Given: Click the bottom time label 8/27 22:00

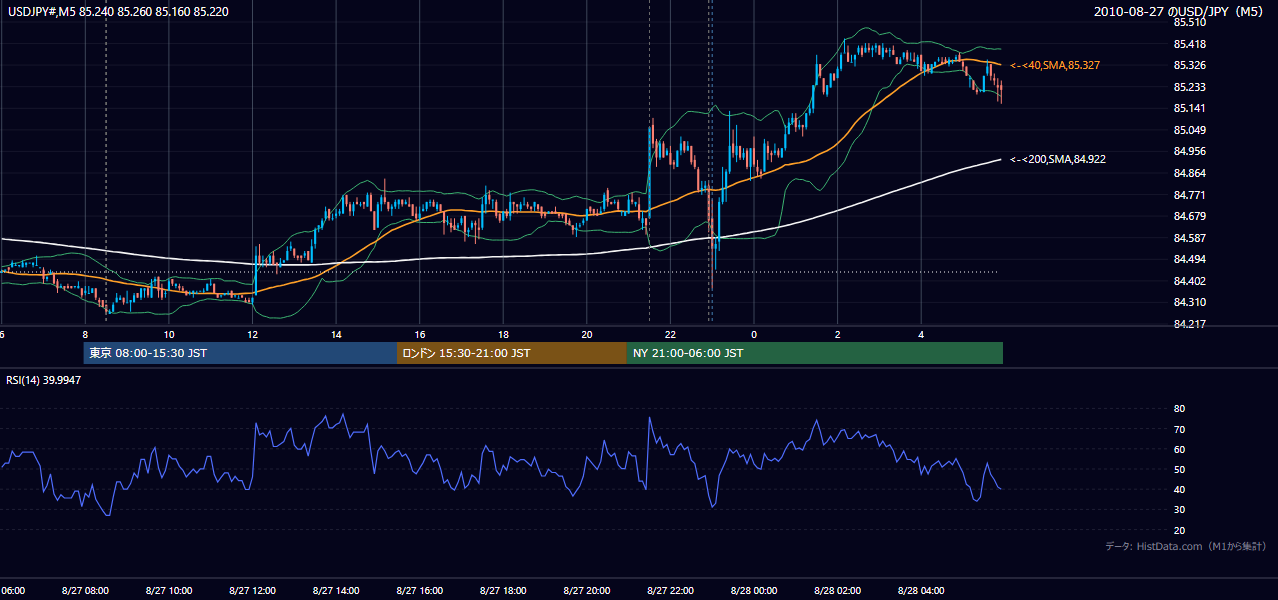Looking at the screenshot, I should (x=670, y=591).
